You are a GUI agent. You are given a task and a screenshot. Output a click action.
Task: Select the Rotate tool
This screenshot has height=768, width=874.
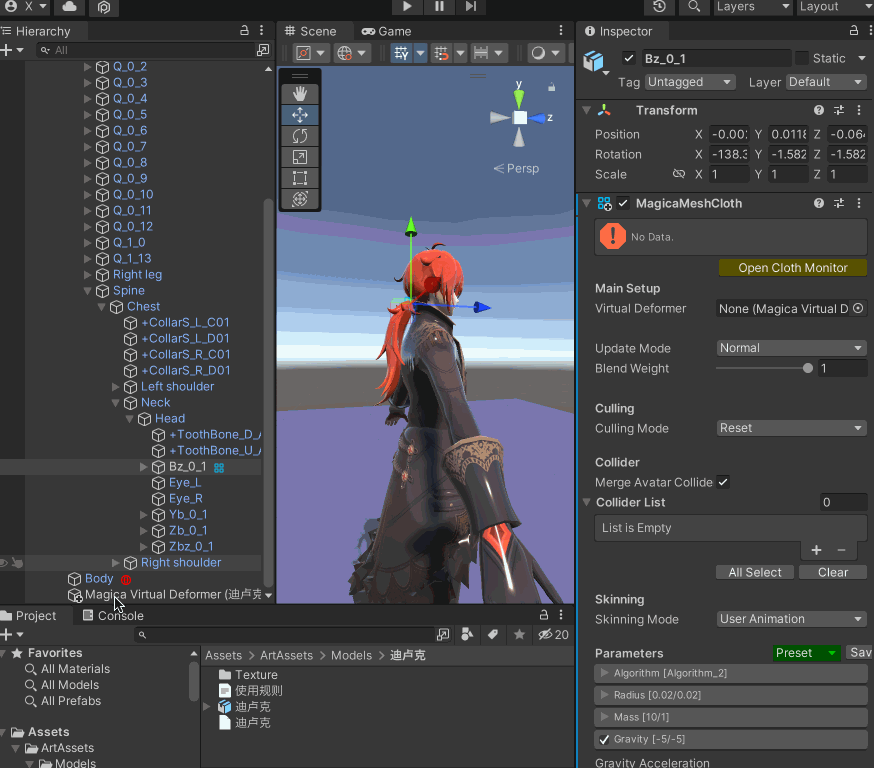pos(299,136)
